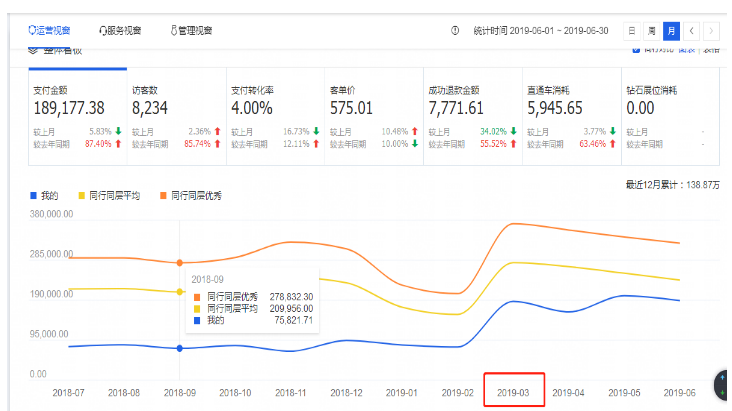Switch to the 服务视窗 tab
This screenshot has height=411, width=732.
coord(120,31)
